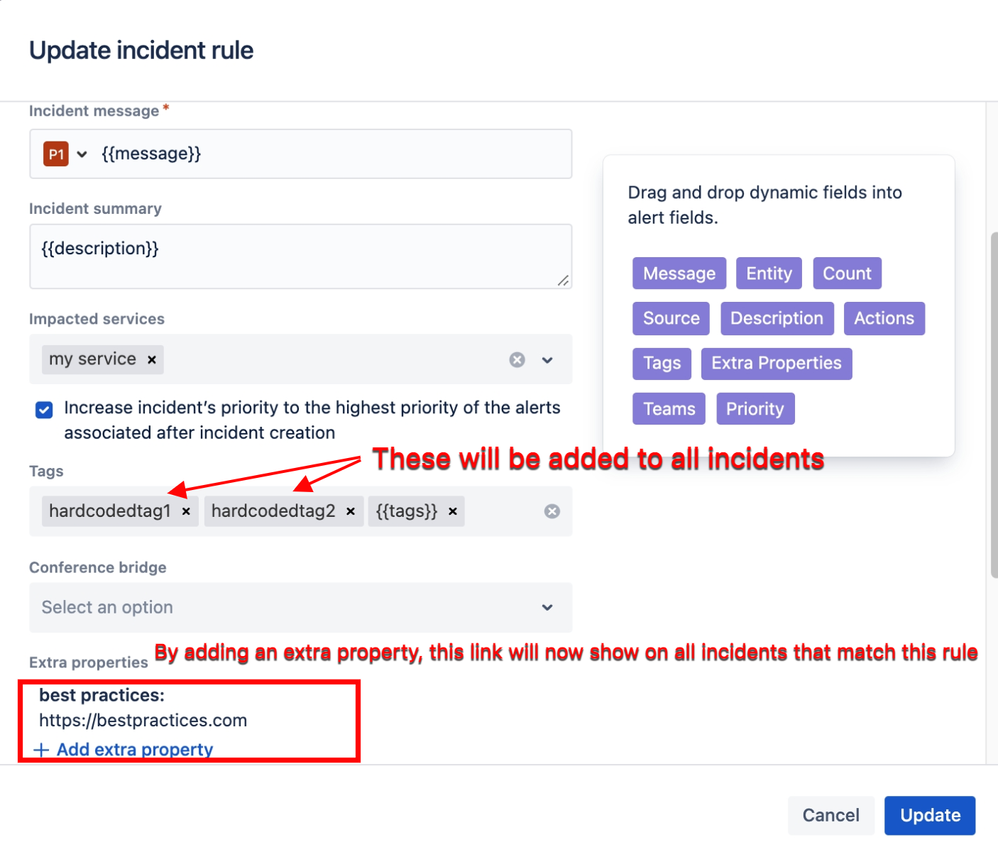The height and width of the screenshot is (855, 998).
Task: Open the bestpractices.com link
Action: coord(143,718)
